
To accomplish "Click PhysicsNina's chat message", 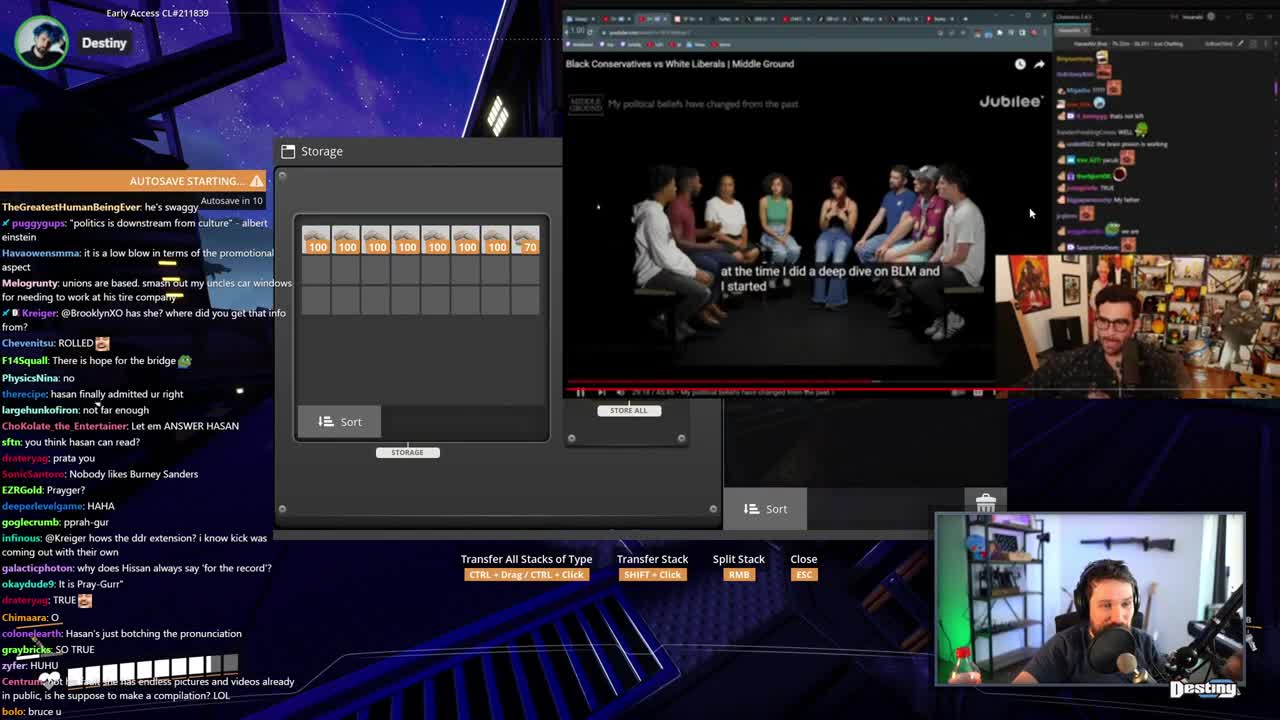I will pyautogui.click(x=38, y=378).
